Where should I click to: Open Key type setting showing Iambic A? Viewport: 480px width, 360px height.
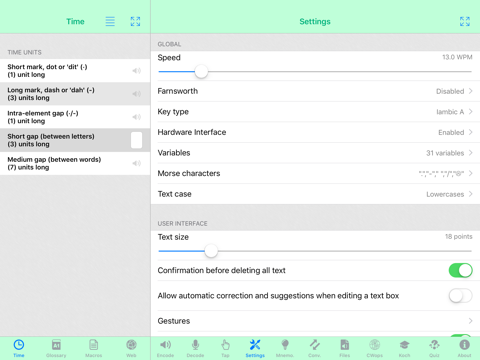pos(315,112)
